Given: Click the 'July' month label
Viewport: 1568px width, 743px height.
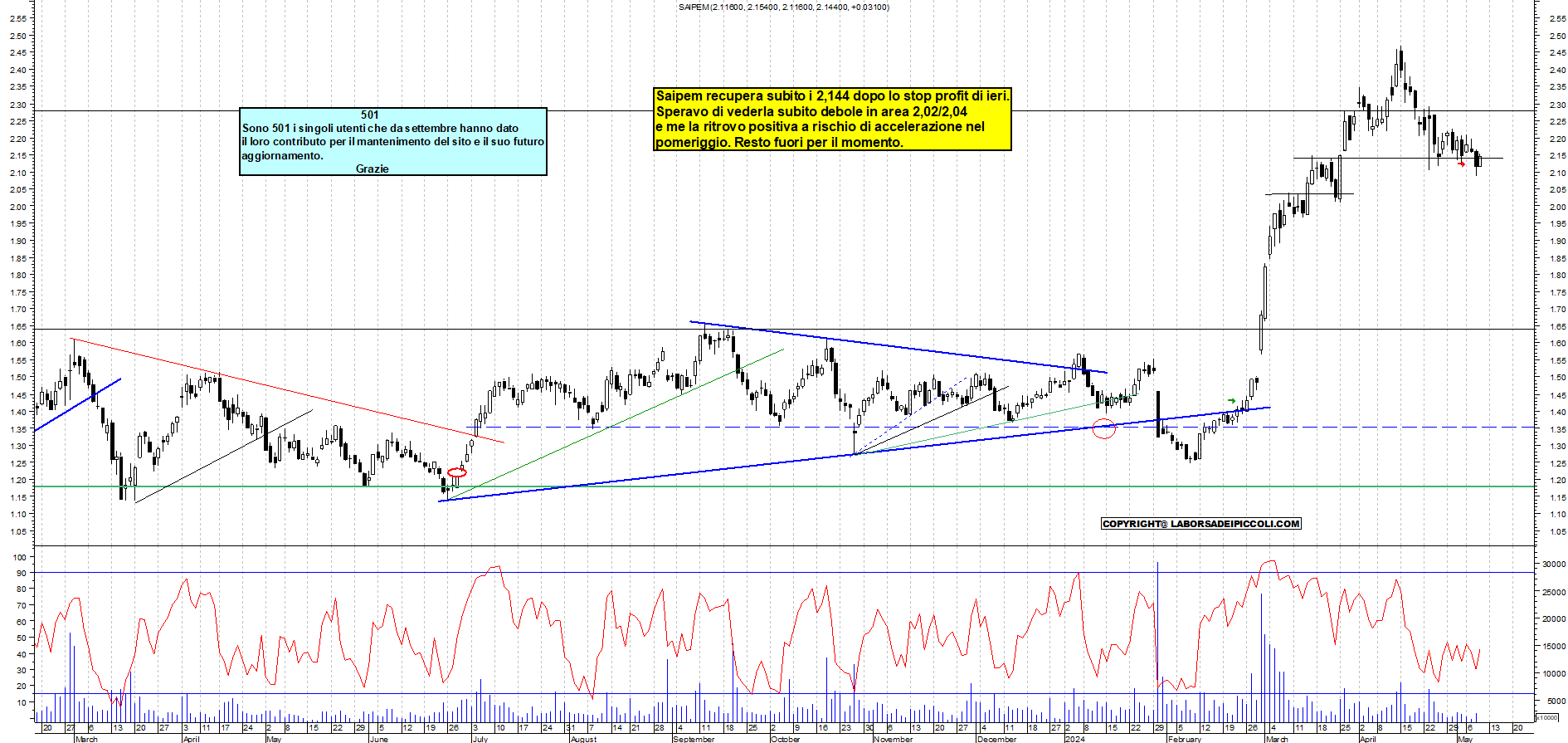Looking at the screenshot, I should [x=480, y=739].
